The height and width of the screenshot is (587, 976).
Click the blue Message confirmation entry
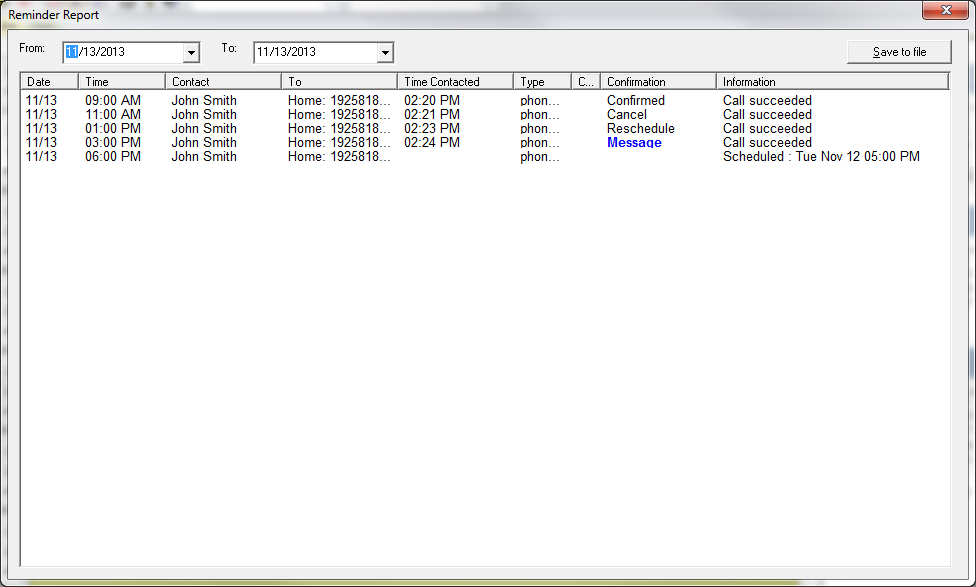pyautogui.click(x=634, y=143)
